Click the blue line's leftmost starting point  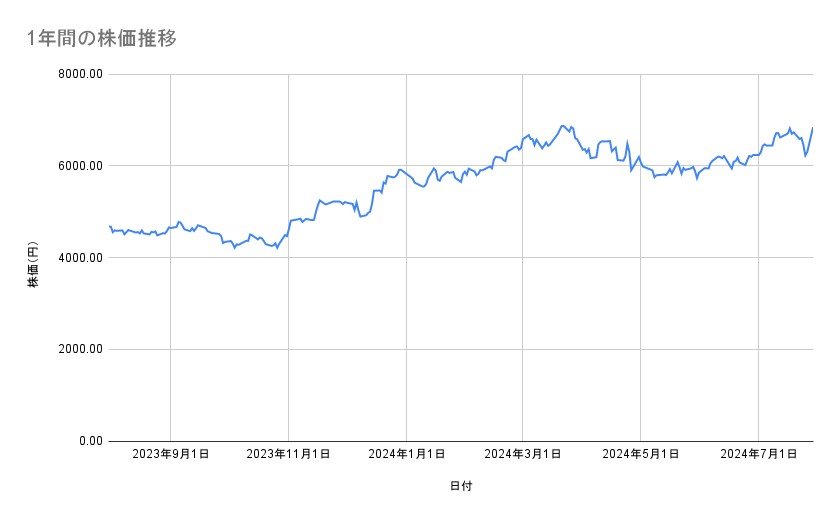pyautogui.click(x=109, y=226)
